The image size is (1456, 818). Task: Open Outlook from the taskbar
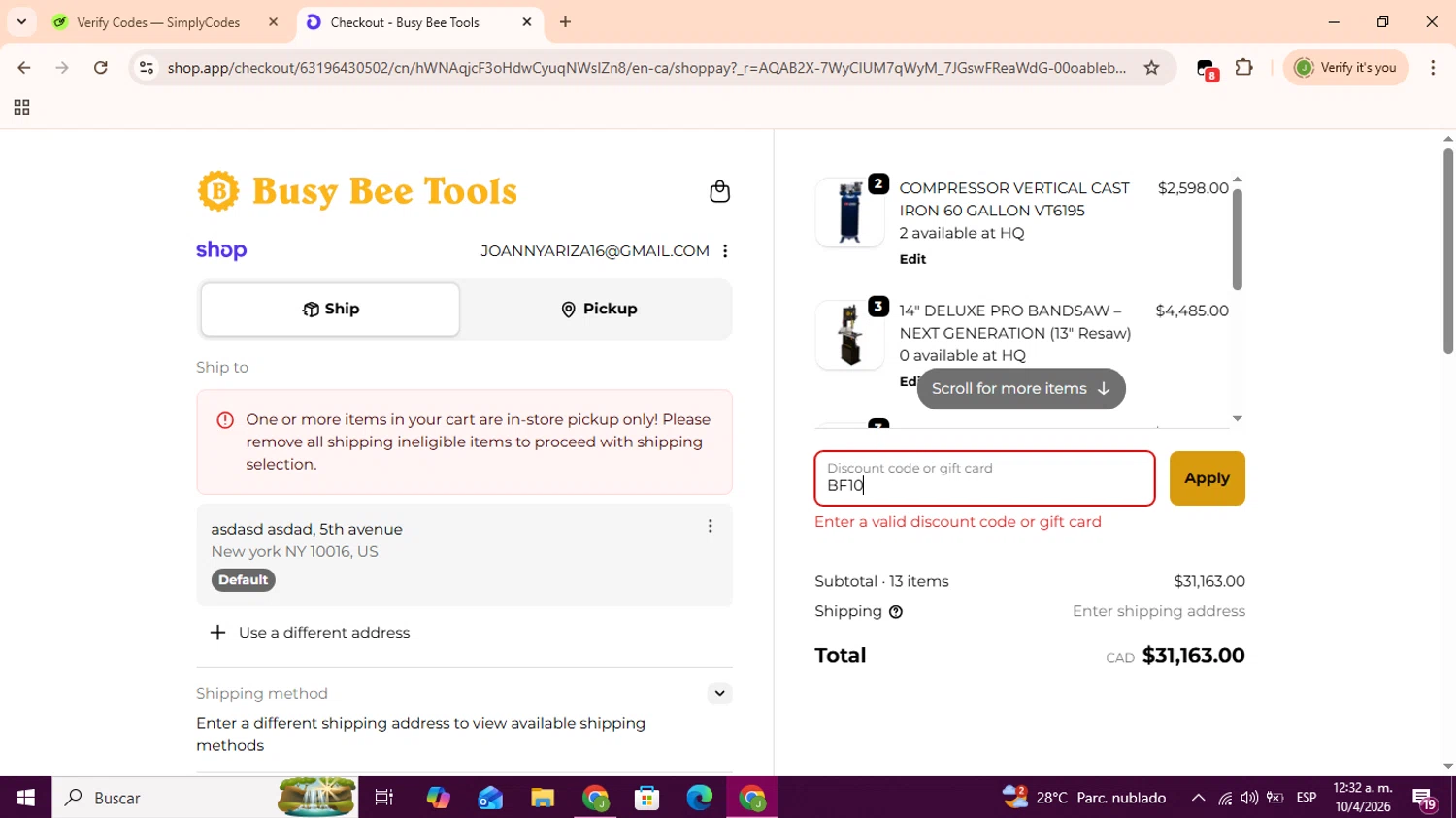click(490, 798)
